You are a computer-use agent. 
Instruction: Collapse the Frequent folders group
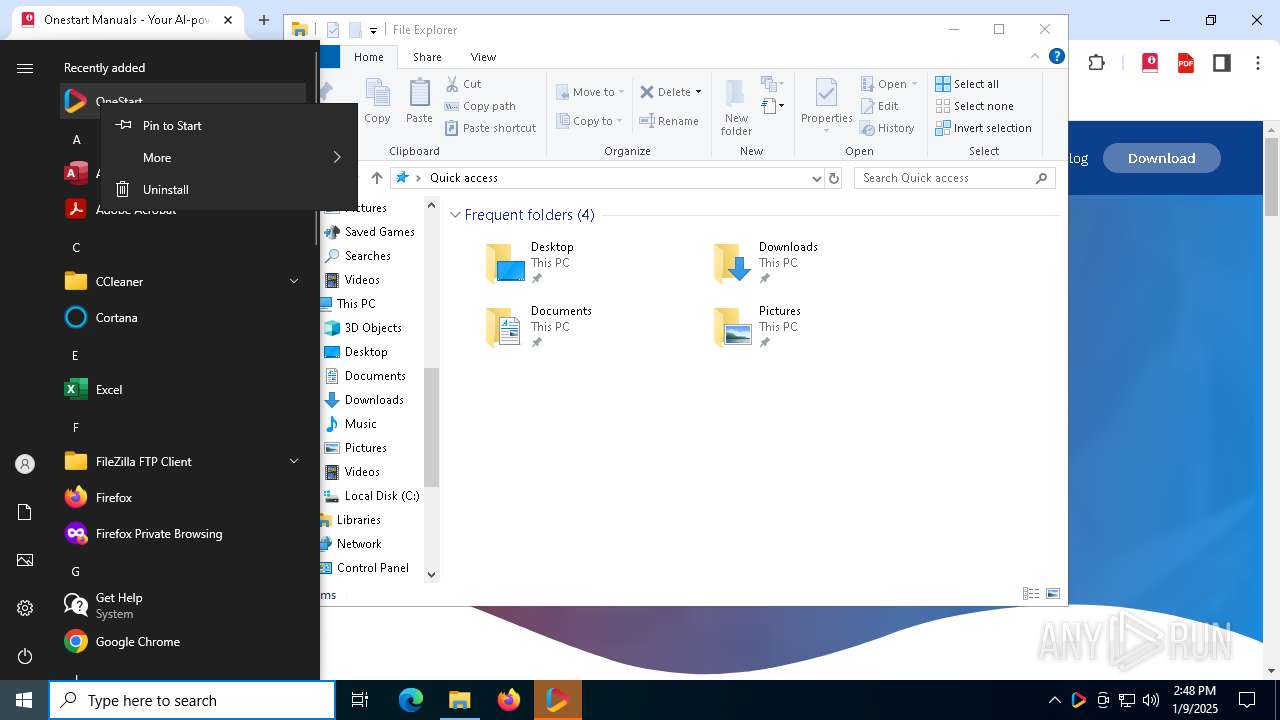coord(455,215)
